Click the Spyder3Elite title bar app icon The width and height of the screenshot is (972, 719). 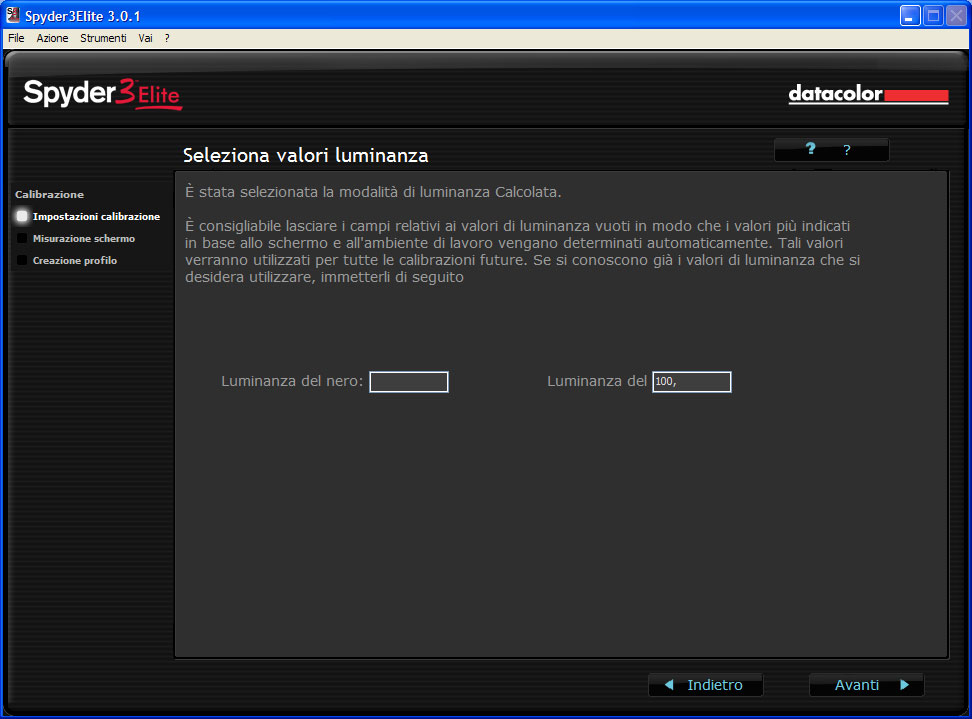[x=13, y=15]
